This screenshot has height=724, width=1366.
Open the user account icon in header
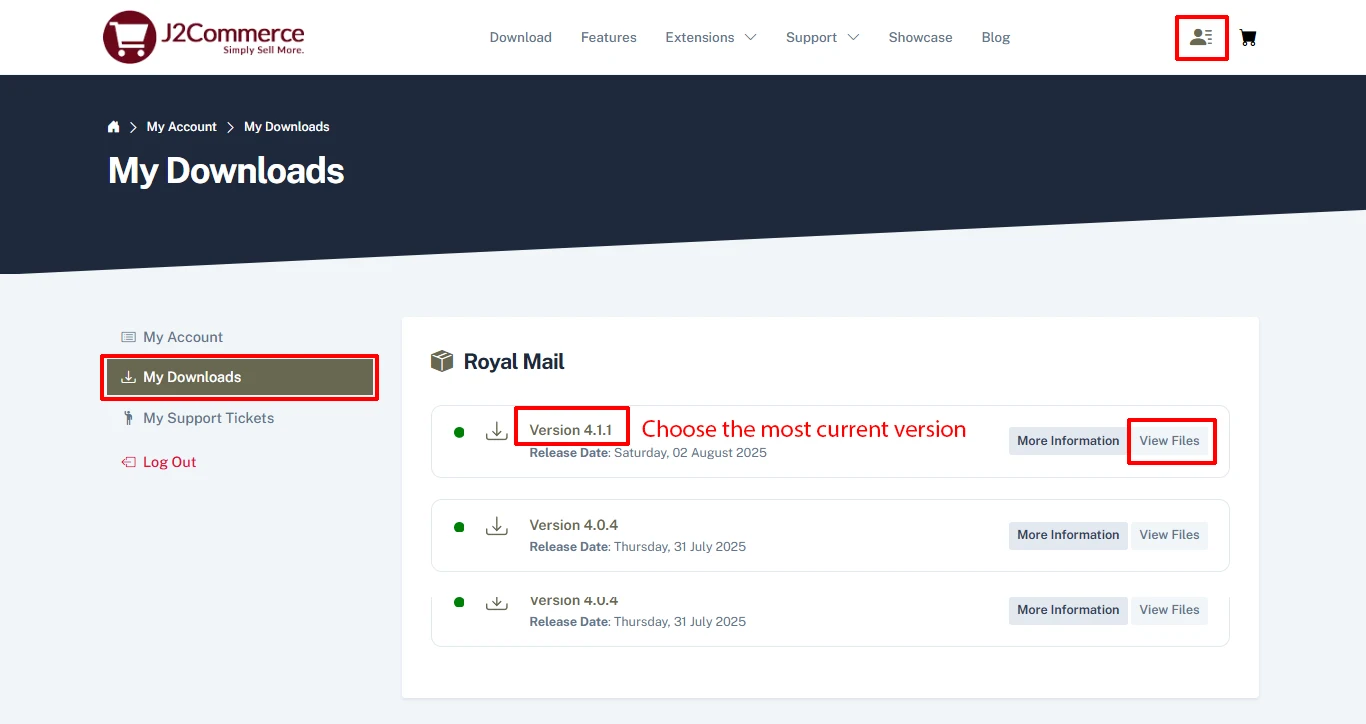[1201, 38]
